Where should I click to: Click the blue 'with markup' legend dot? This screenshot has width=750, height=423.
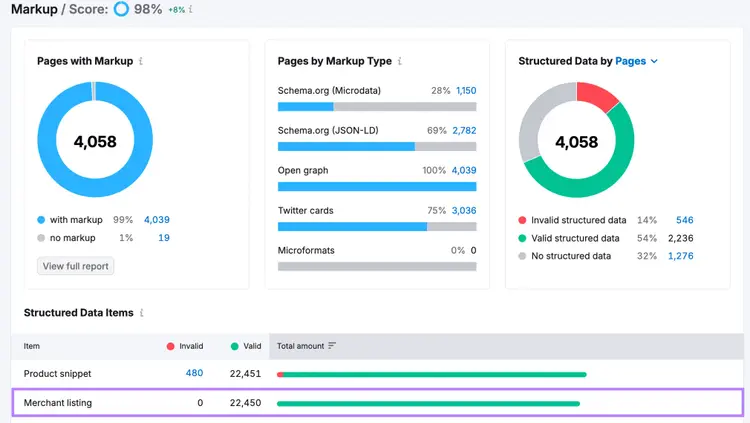coord(41,220)
